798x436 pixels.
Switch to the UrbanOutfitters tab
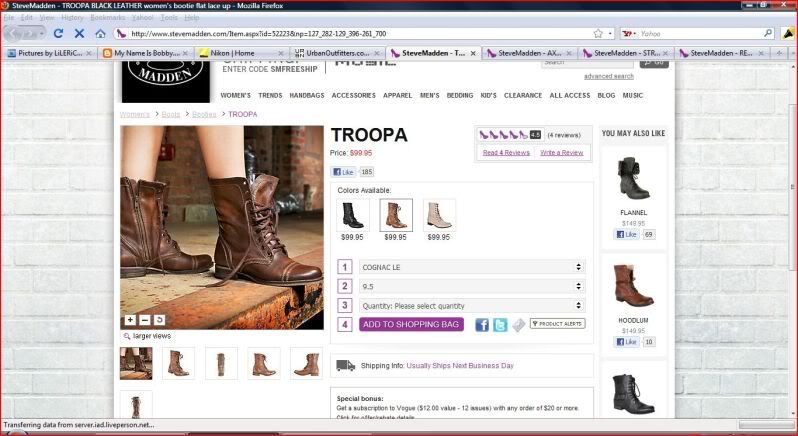point(337,53)
